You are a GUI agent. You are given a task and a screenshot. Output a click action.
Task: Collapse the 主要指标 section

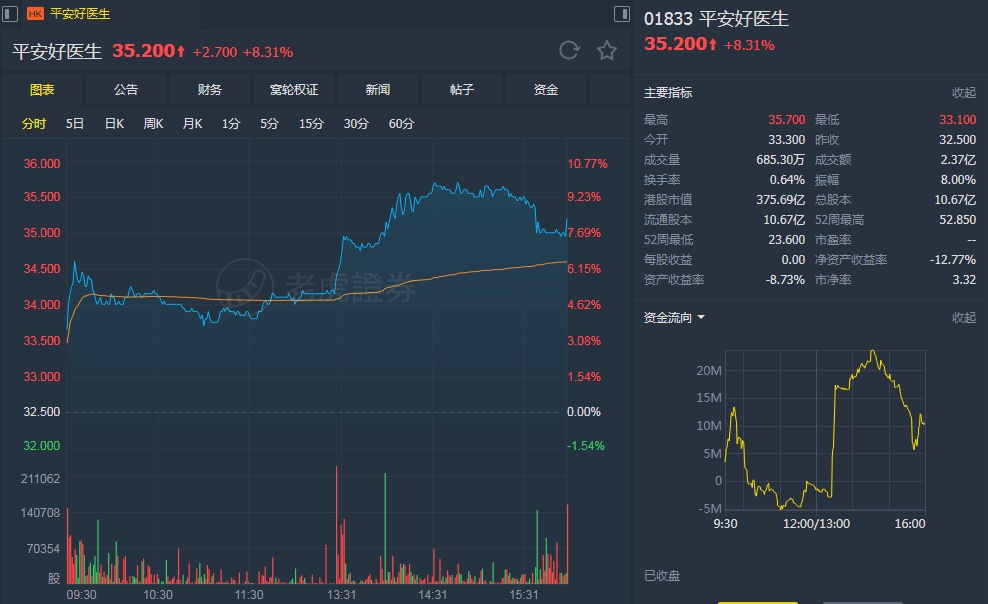[x=964, y=93]
